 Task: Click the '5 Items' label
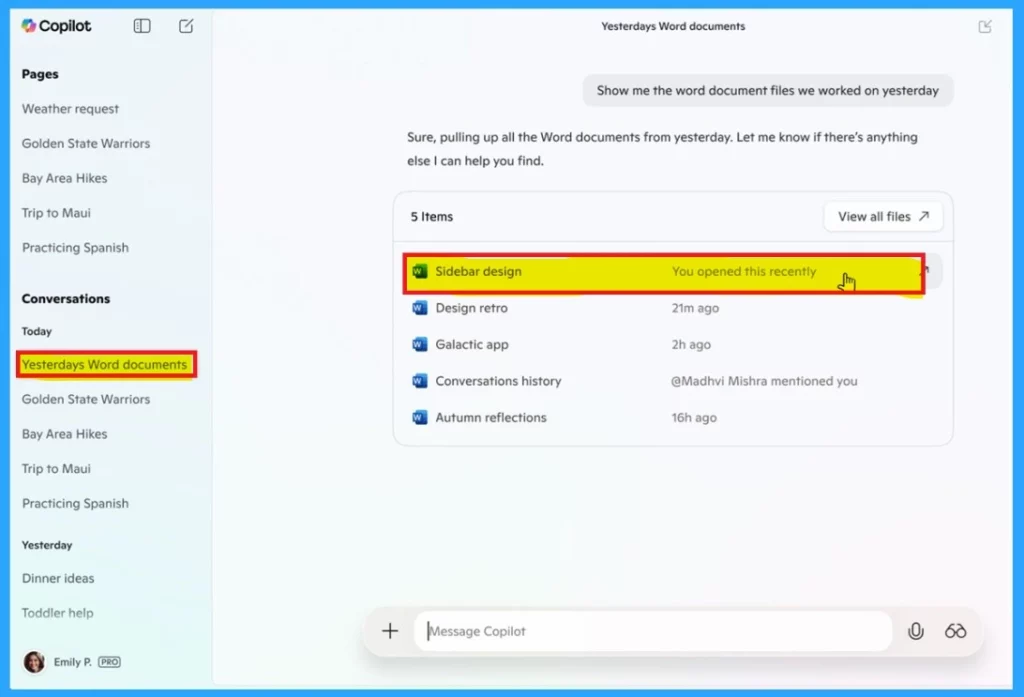click(x=432, y=217)
